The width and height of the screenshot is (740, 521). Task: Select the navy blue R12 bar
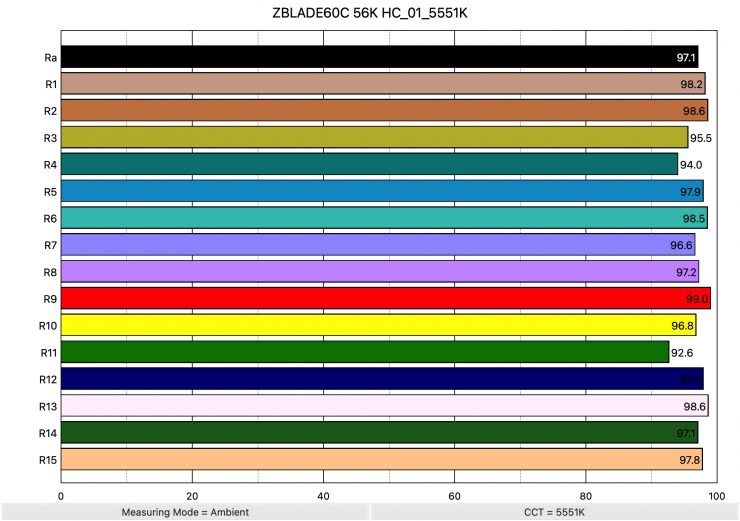(381, 379)
